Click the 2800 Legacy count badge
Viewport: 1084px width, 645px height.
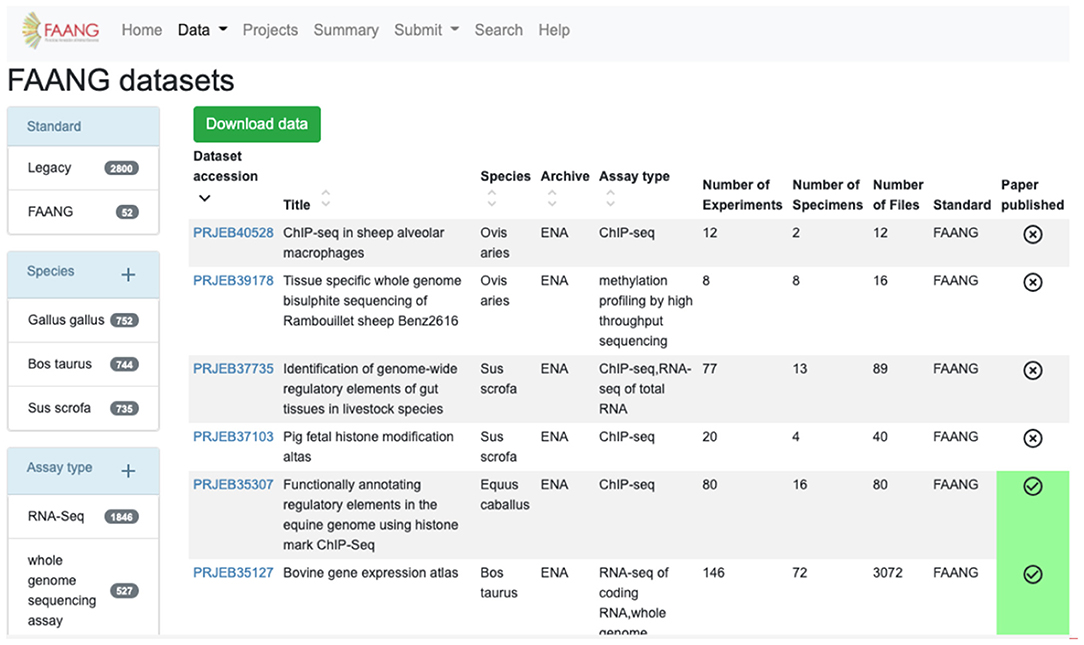[x=122, y=168]
